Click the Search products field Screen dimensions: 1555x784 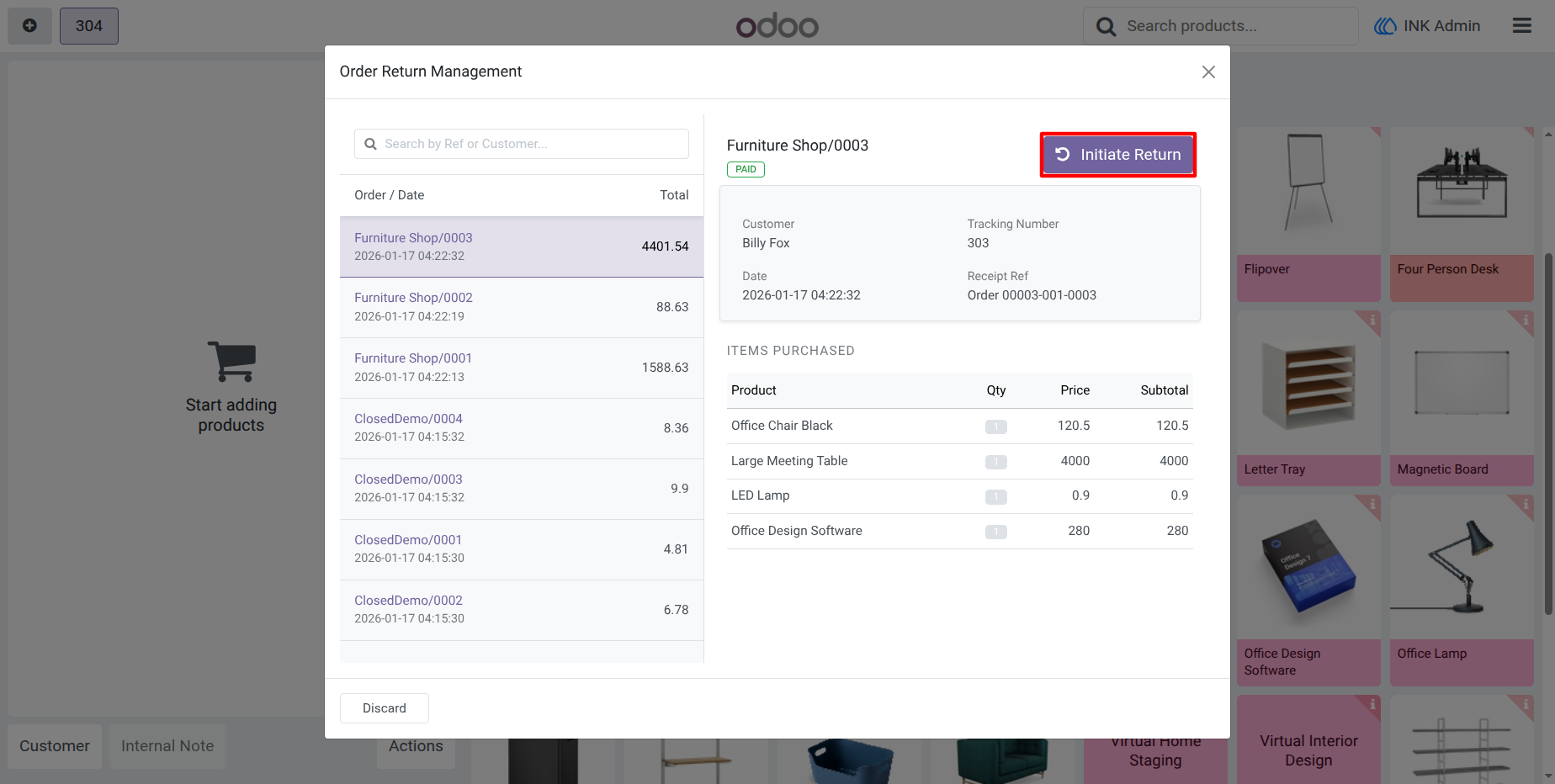pos(1221,26)
